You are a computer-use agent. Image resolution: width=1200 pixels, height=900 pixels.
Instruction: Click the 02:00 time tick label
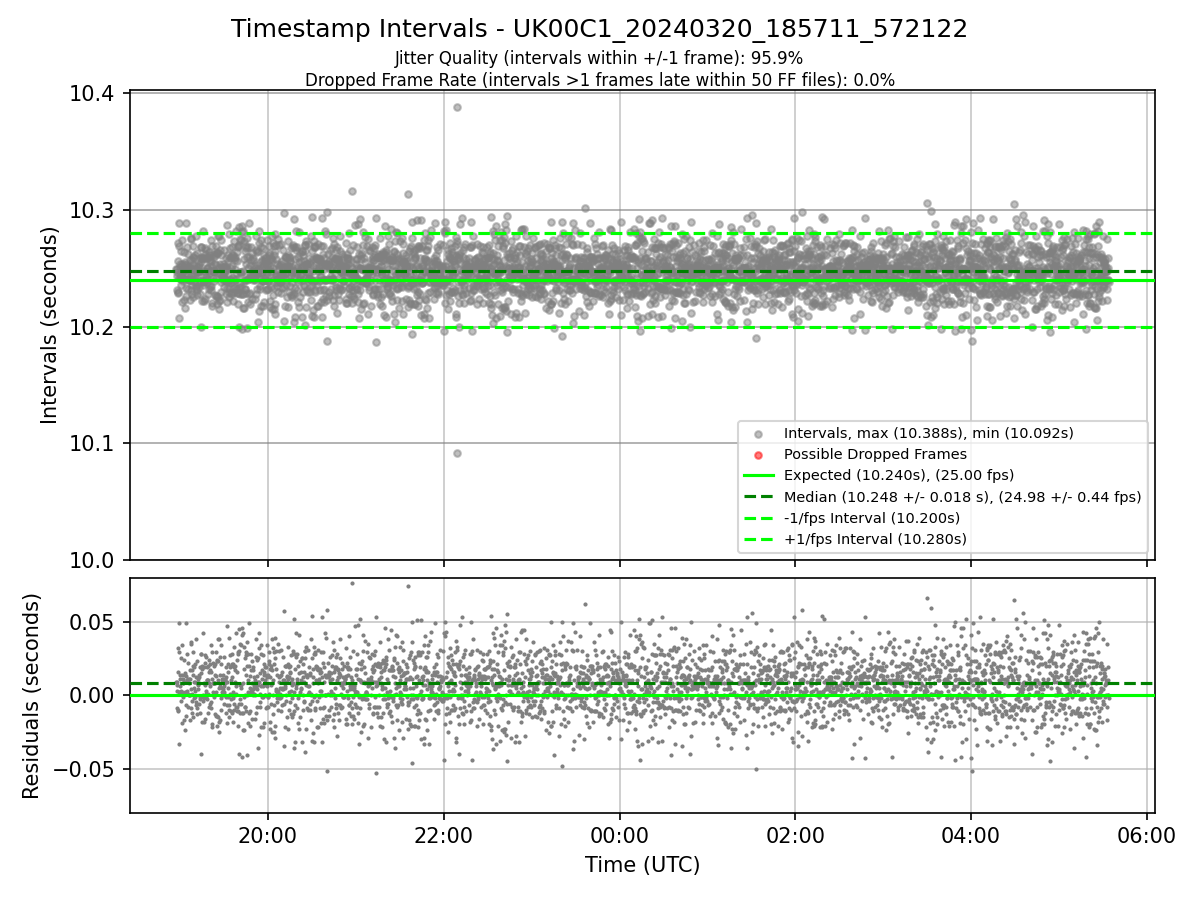click(x=795, y=835)
